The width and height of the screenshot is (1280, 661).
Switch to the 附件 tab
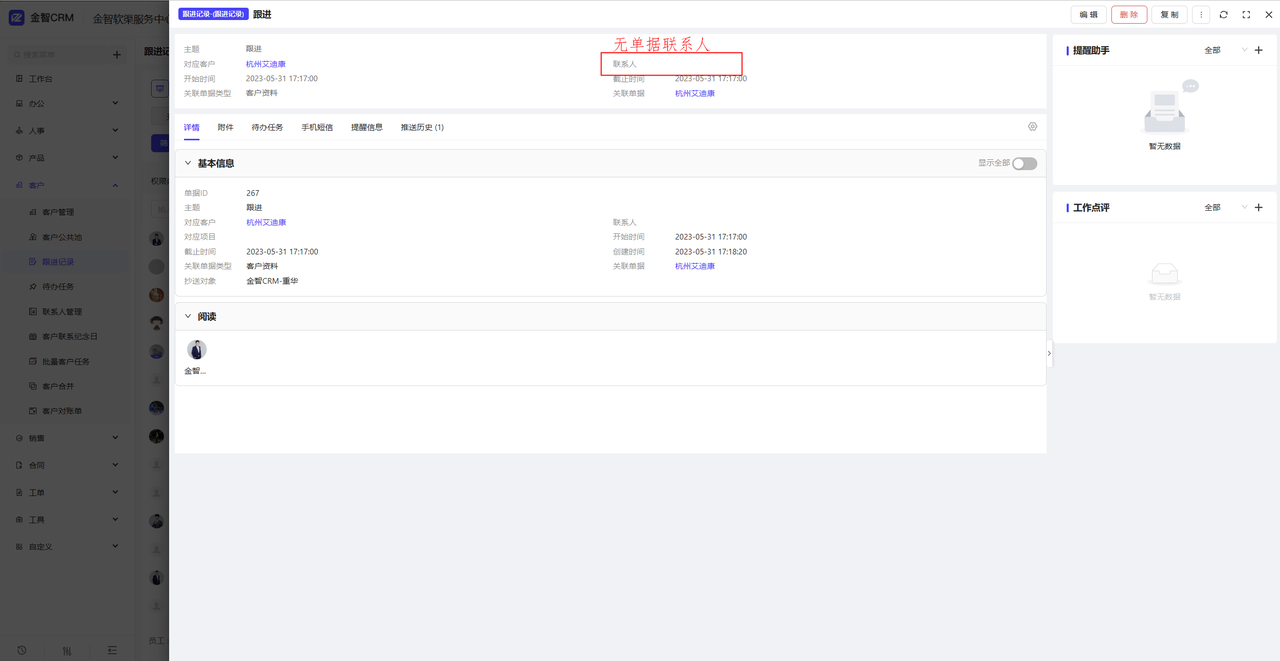(225, 128)
